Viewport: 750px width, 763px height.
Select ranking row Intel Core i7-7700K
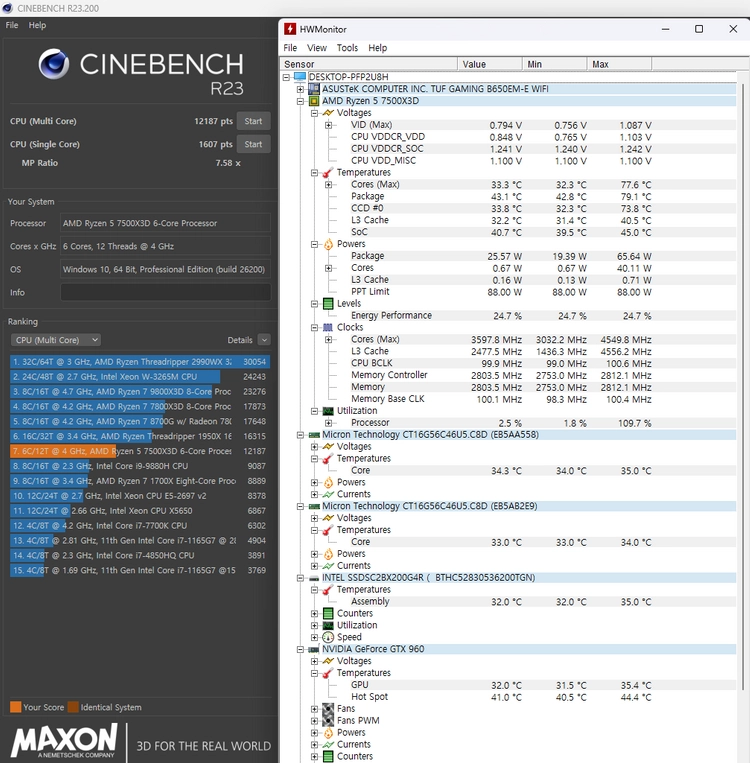click(140, 526)
